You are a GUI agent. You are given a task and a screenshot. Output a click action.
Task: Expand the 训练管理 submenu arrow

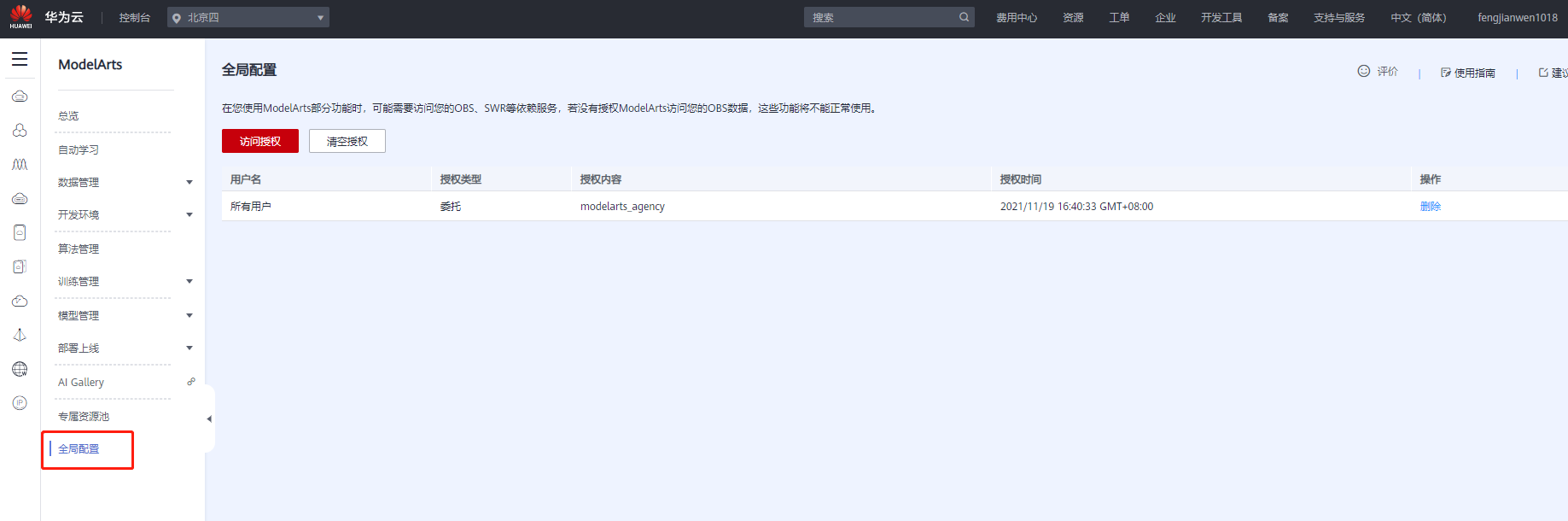(189, 281)
